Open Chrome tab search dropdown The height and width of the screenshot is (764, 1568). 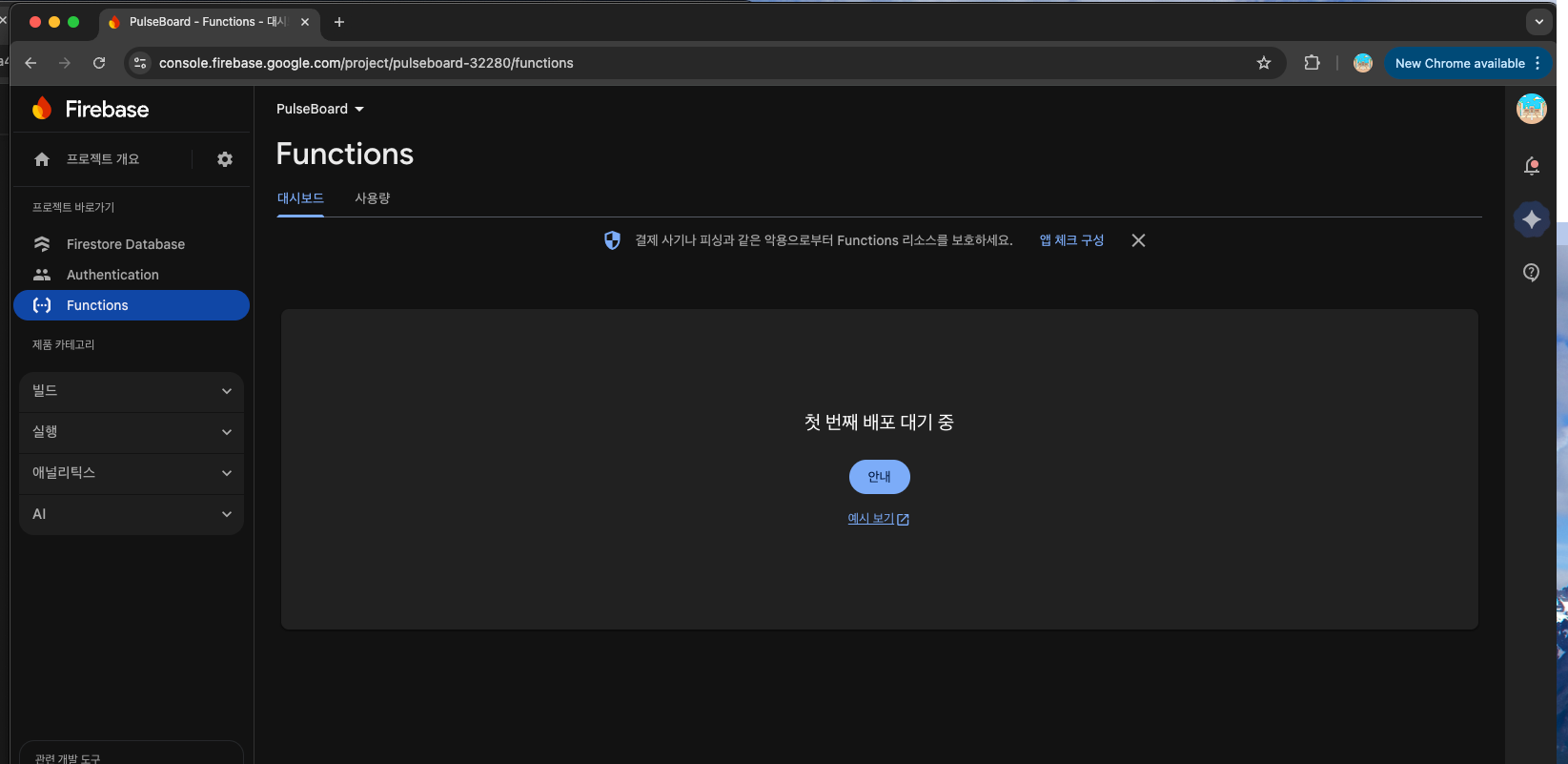tap(1539, 22)
